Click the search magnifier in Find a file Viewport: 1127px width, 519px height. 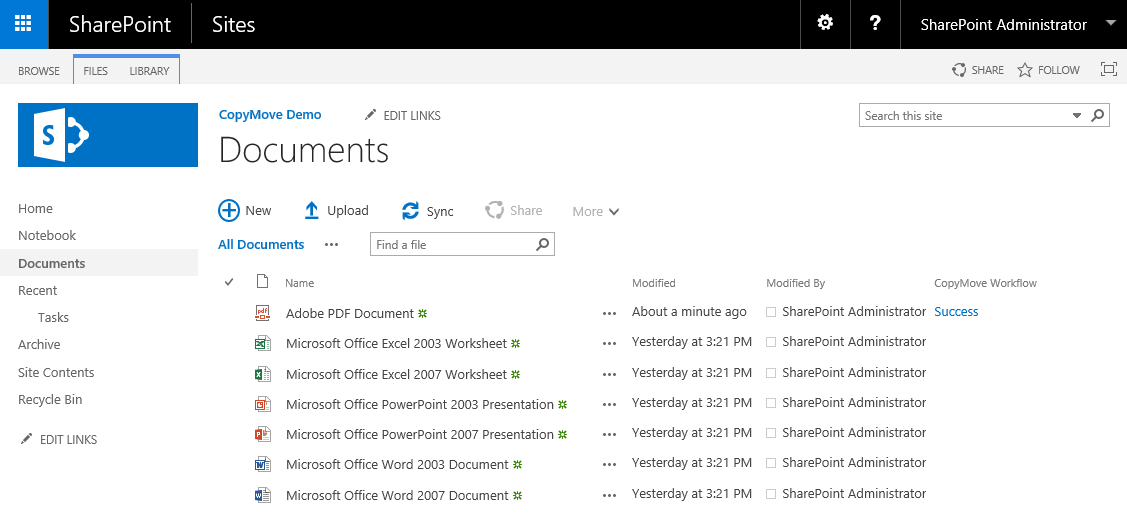tap(543, 244)
